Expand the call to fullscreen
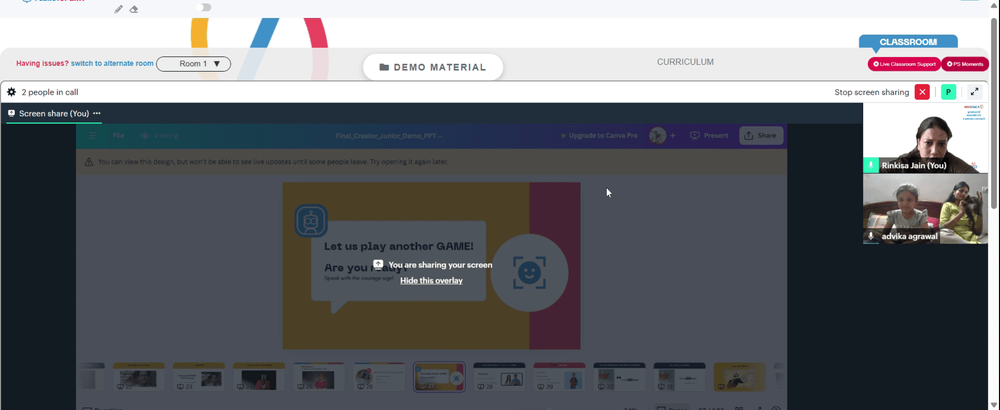The height and width of the screenshot is (410, 1000). pos(974,92)
